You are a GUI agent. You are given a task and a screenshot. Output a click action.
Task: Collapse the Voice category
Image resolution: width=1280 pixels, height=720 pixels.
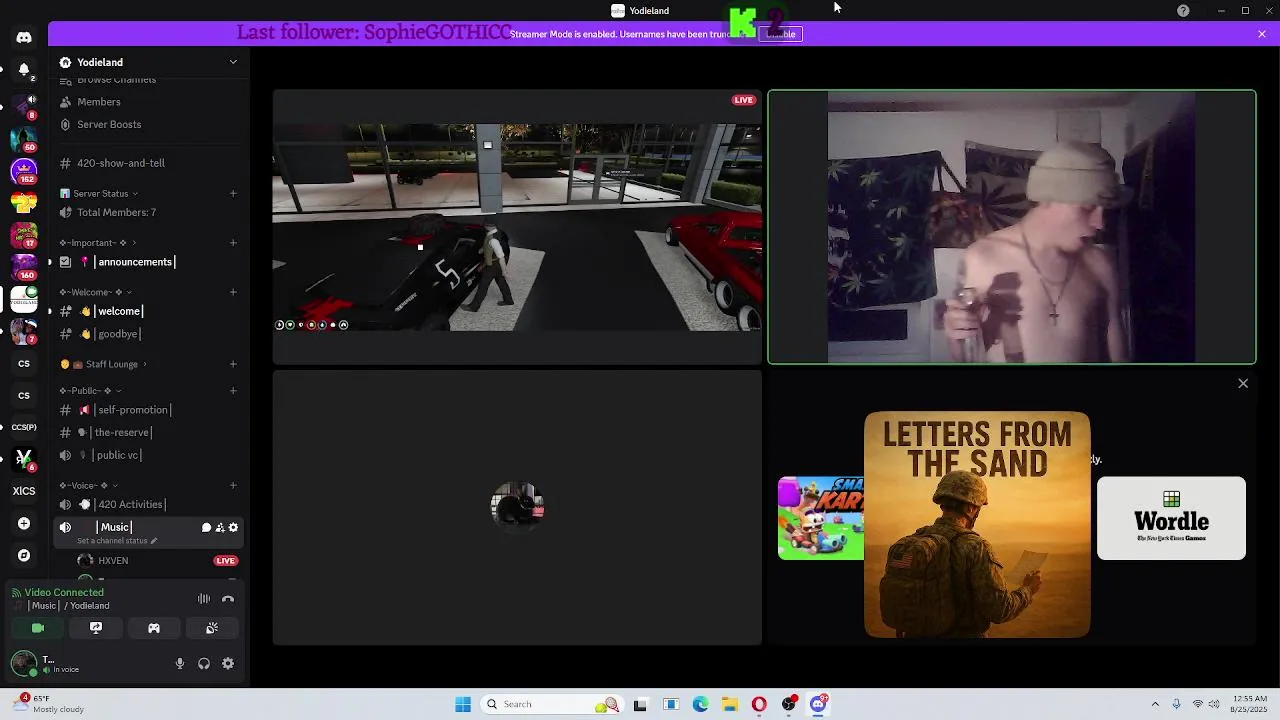pyautogui.click(x=89, y=486)
